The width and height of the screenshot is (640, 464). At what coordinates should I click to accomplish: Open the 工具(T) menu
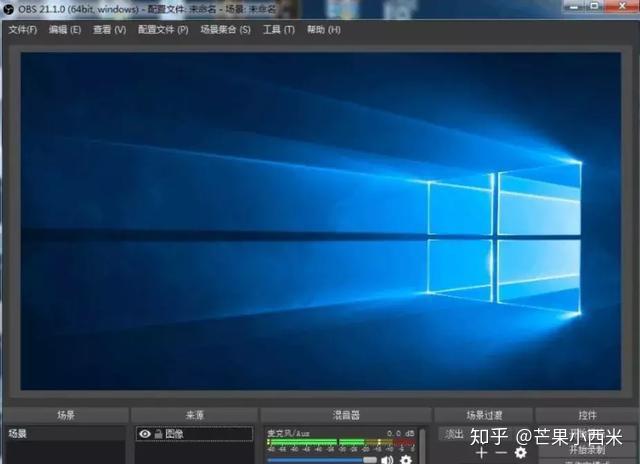[x=279, y=30]
